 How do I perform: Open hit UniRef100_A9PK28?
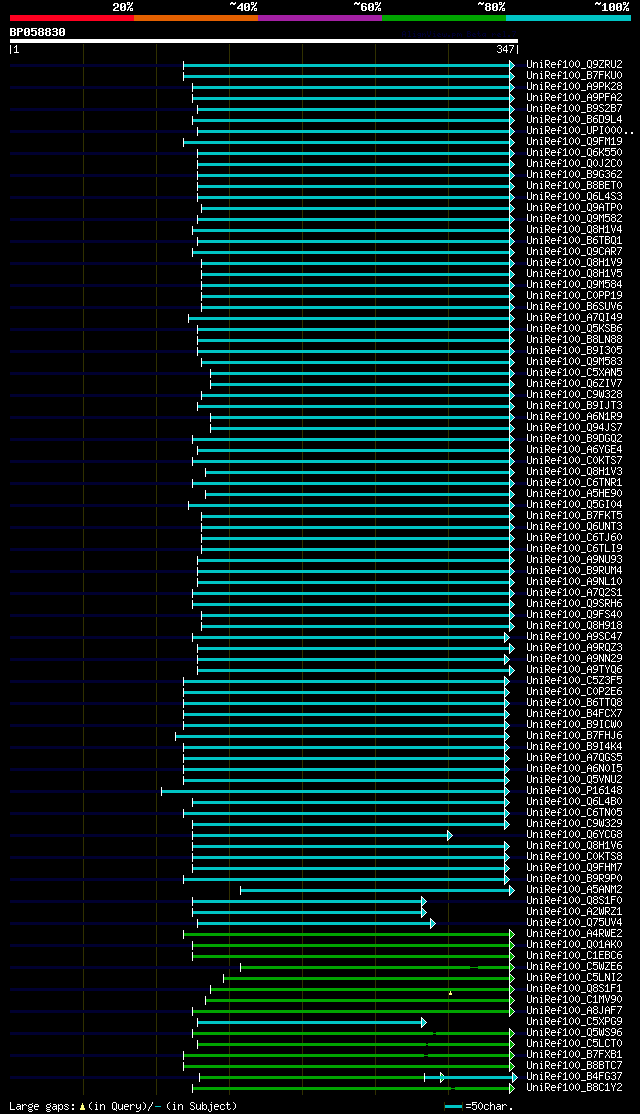[574, 87]
